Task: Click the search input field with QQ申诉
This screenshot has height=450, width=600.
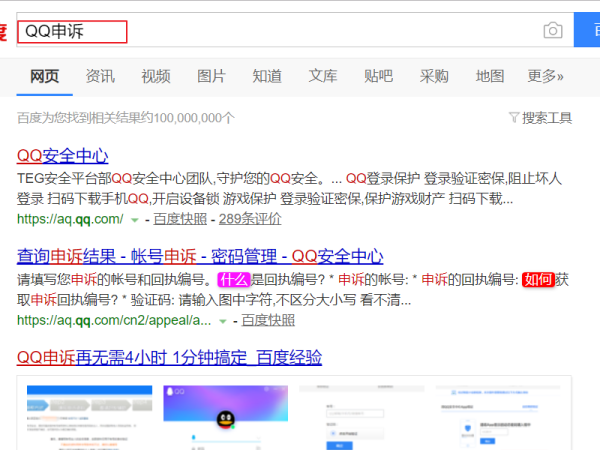Action: pos(295,30)
